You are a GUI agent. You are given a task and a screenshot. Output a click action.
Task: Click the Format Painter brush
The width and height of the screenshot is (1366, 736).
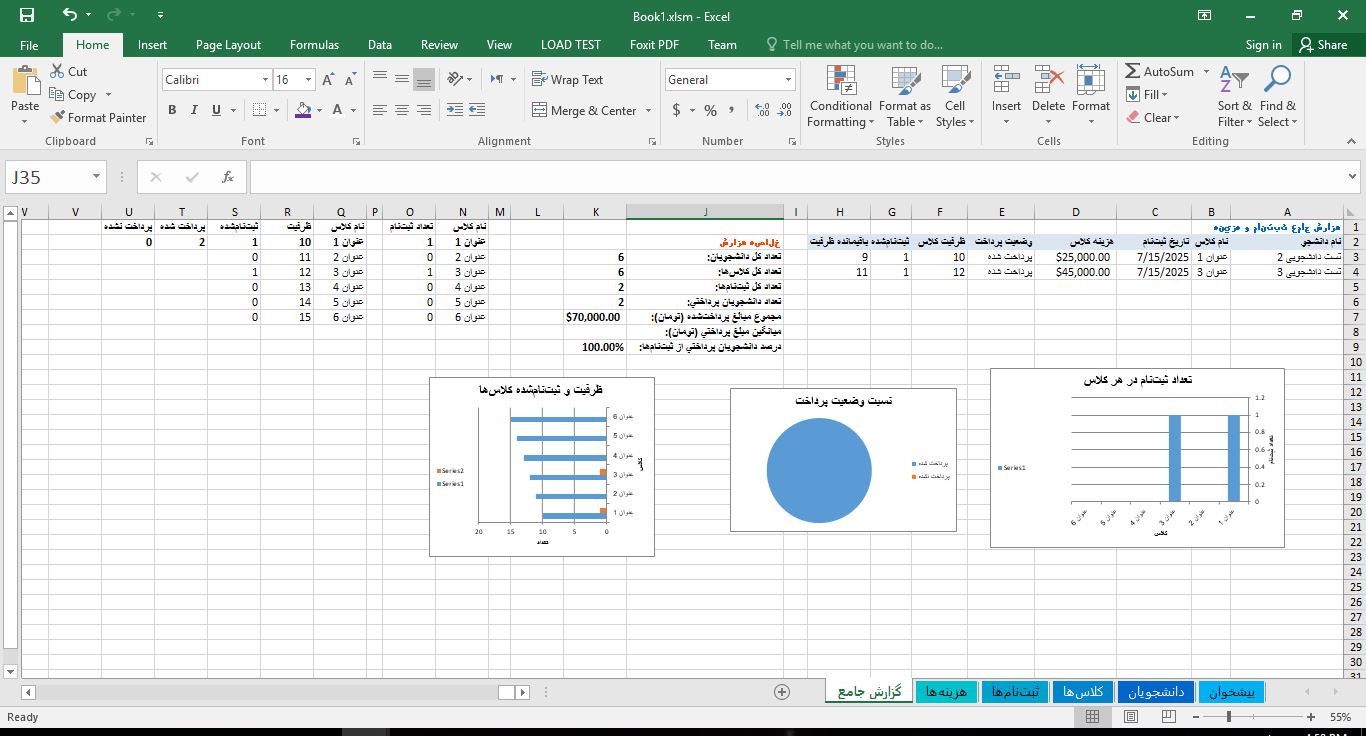tap(98, 118)
